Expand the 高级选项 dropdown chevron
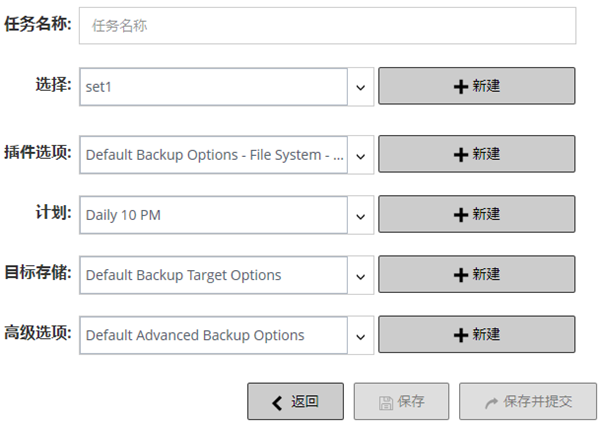This screenshot has height=426, width=604. (x=361, y=335)
